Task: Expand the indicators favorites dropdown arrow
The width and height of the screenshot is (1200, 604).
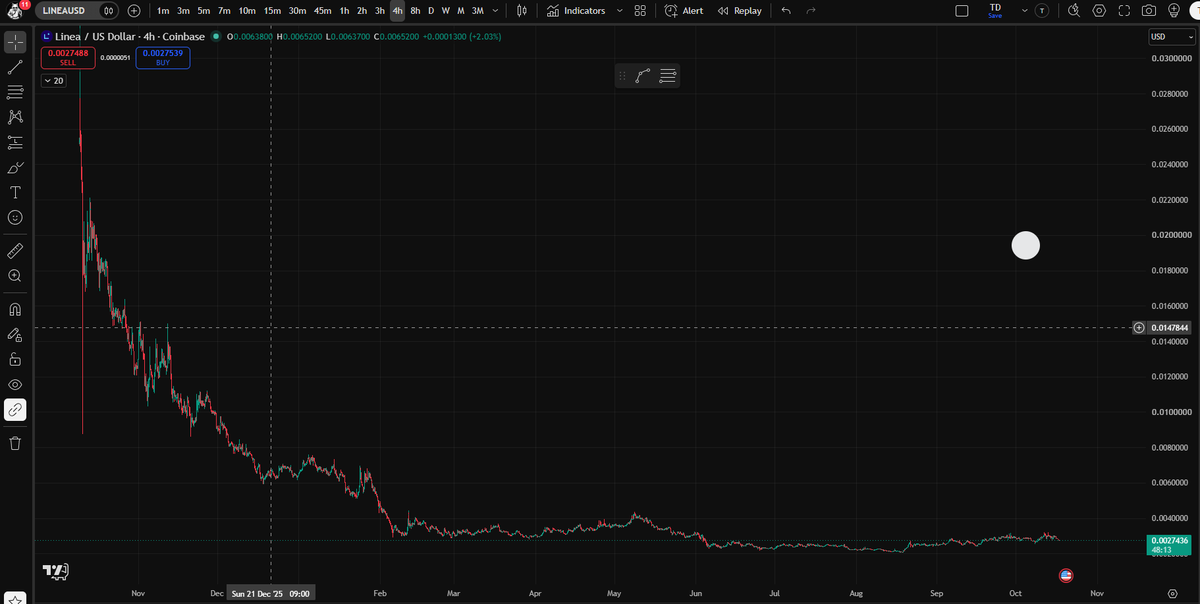Action: pos(619,10)
